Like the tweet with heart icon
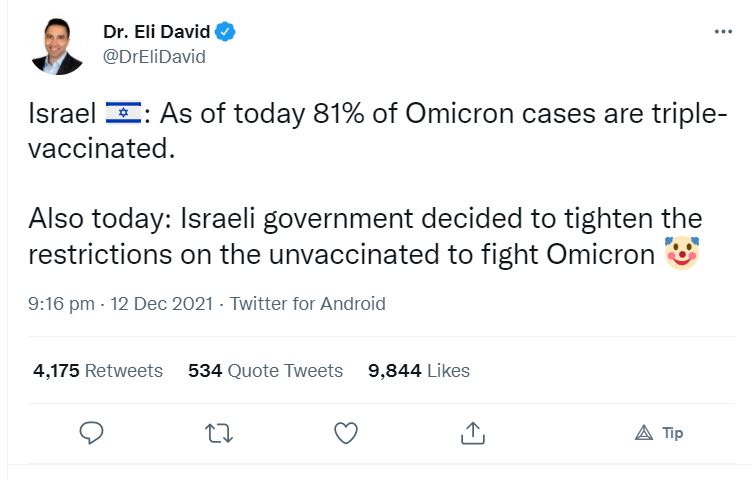This screenshot has width=752, height=480. (346, 433)
